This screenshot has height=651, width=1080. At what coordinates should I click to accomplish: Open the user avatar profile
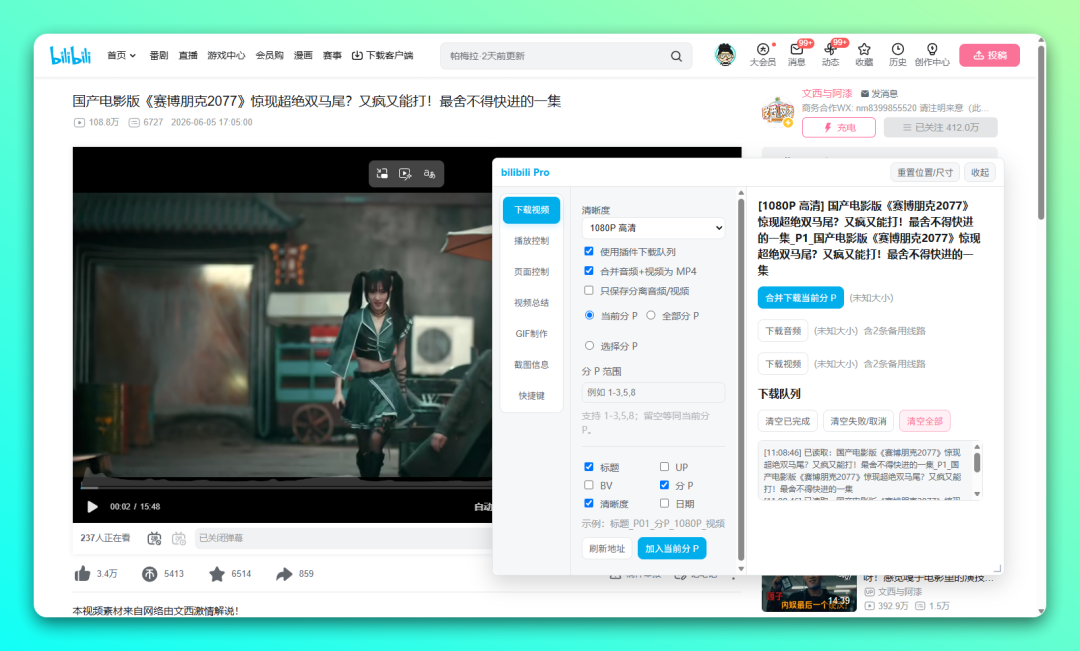tap(725, 54)
